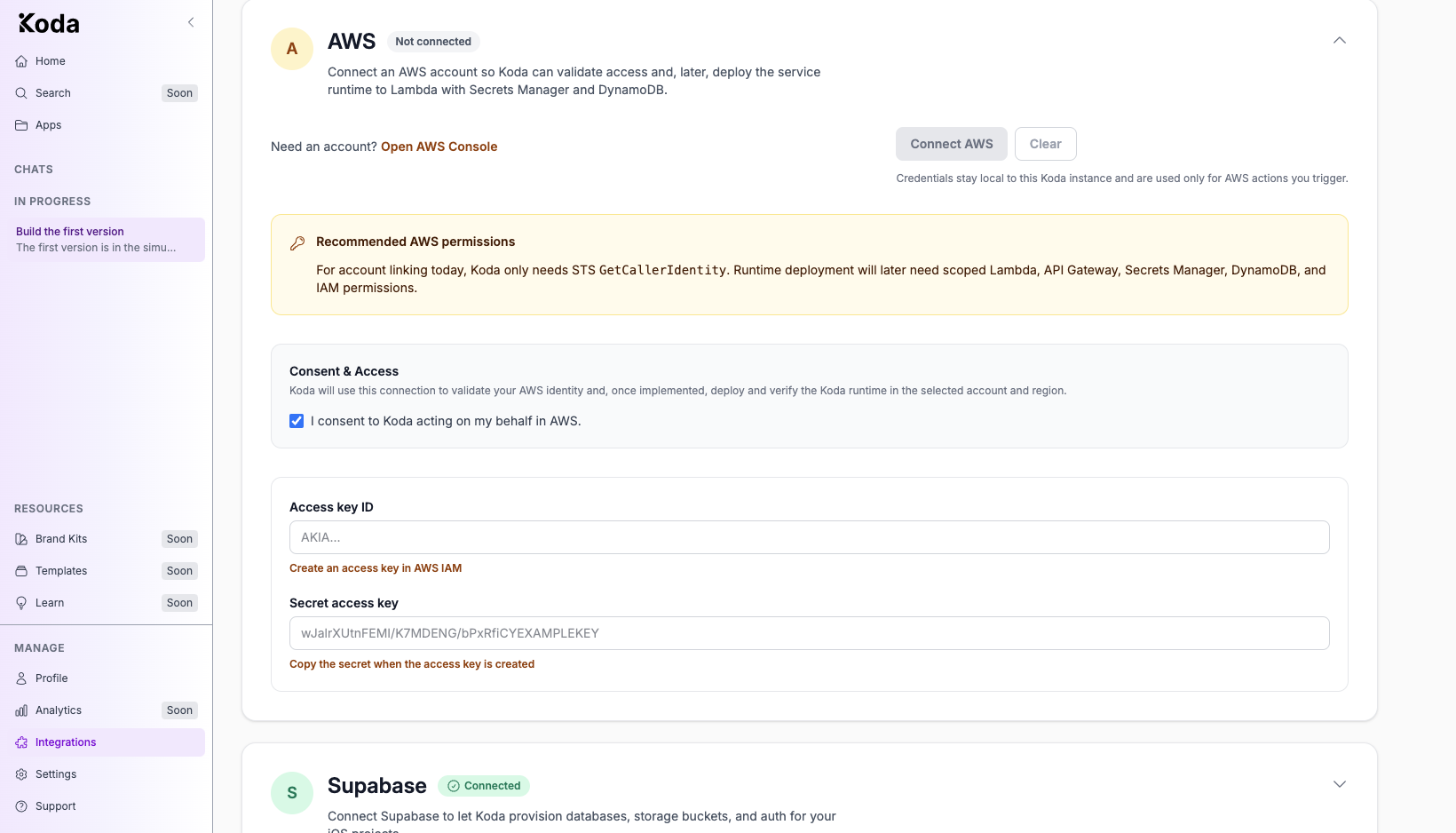The height and width of the screenshot is (833, 1456).
Task: Click the Brand Kits icon
Action: click(21, 539)
